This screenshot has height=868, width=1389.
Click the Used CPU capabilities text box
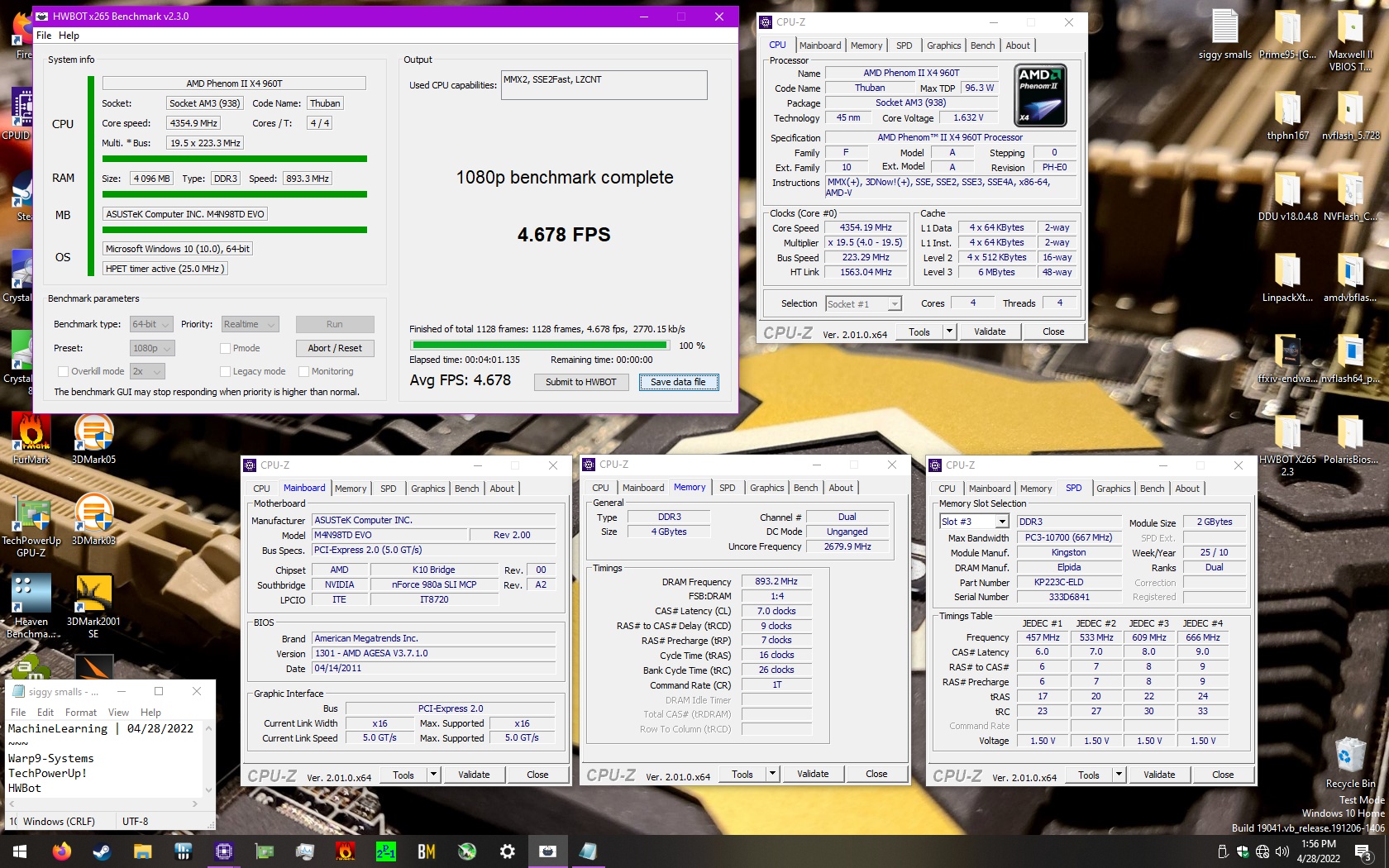pos(604,85)
